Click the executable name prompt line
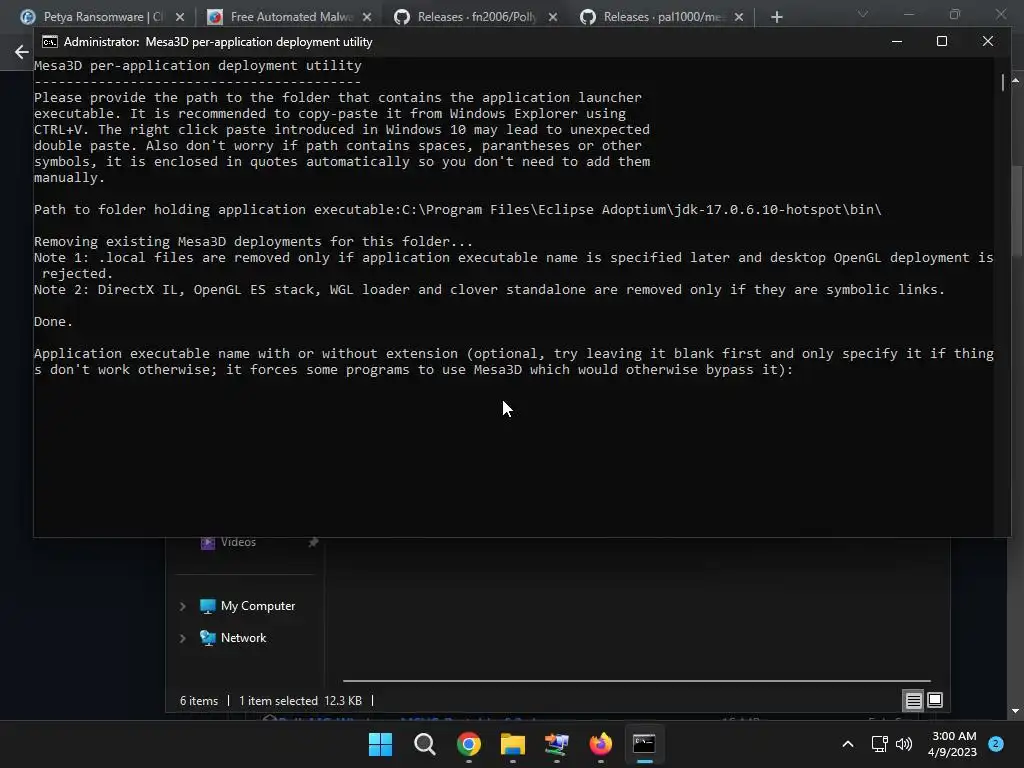Viewport: 1024px width, 768px height. (514, 362)
